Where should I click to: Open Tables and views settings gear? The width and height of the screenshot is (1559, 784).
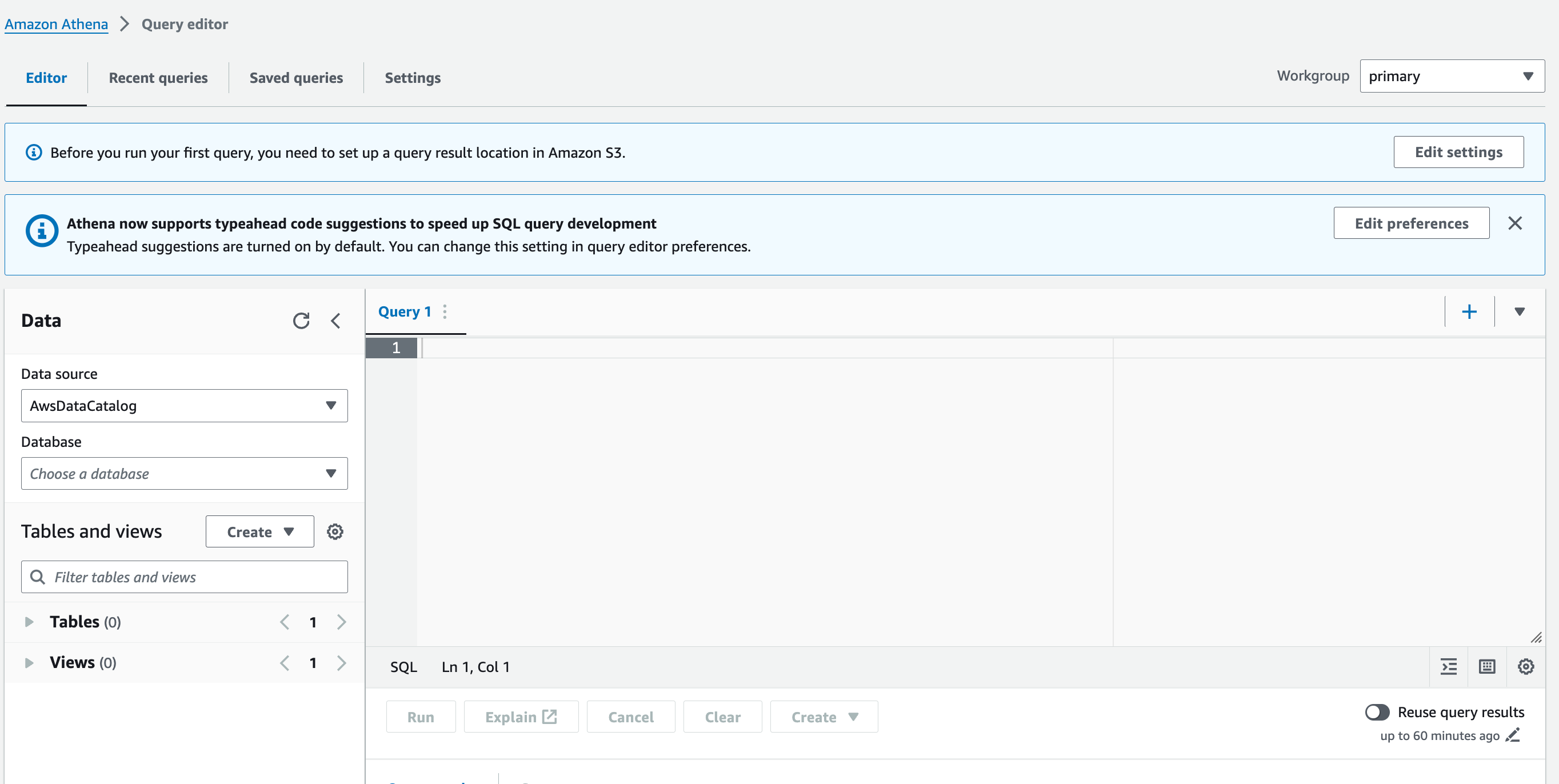point(335,531)
